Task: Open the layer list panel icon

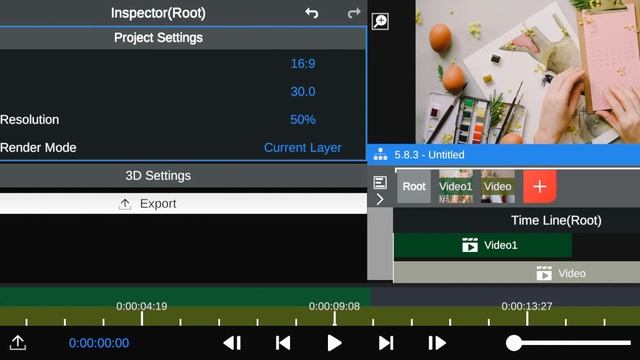Action: (380, 182)
